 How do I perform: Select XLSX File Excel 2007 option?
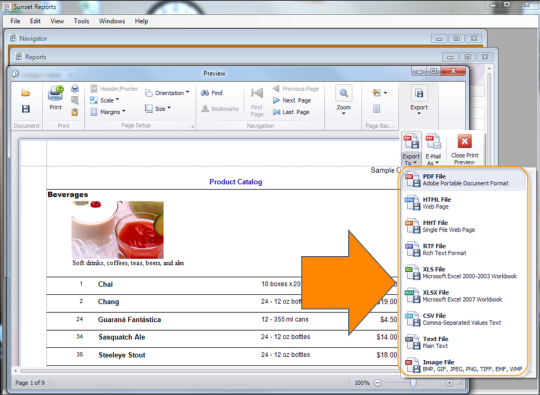click(x=464, y=296)
